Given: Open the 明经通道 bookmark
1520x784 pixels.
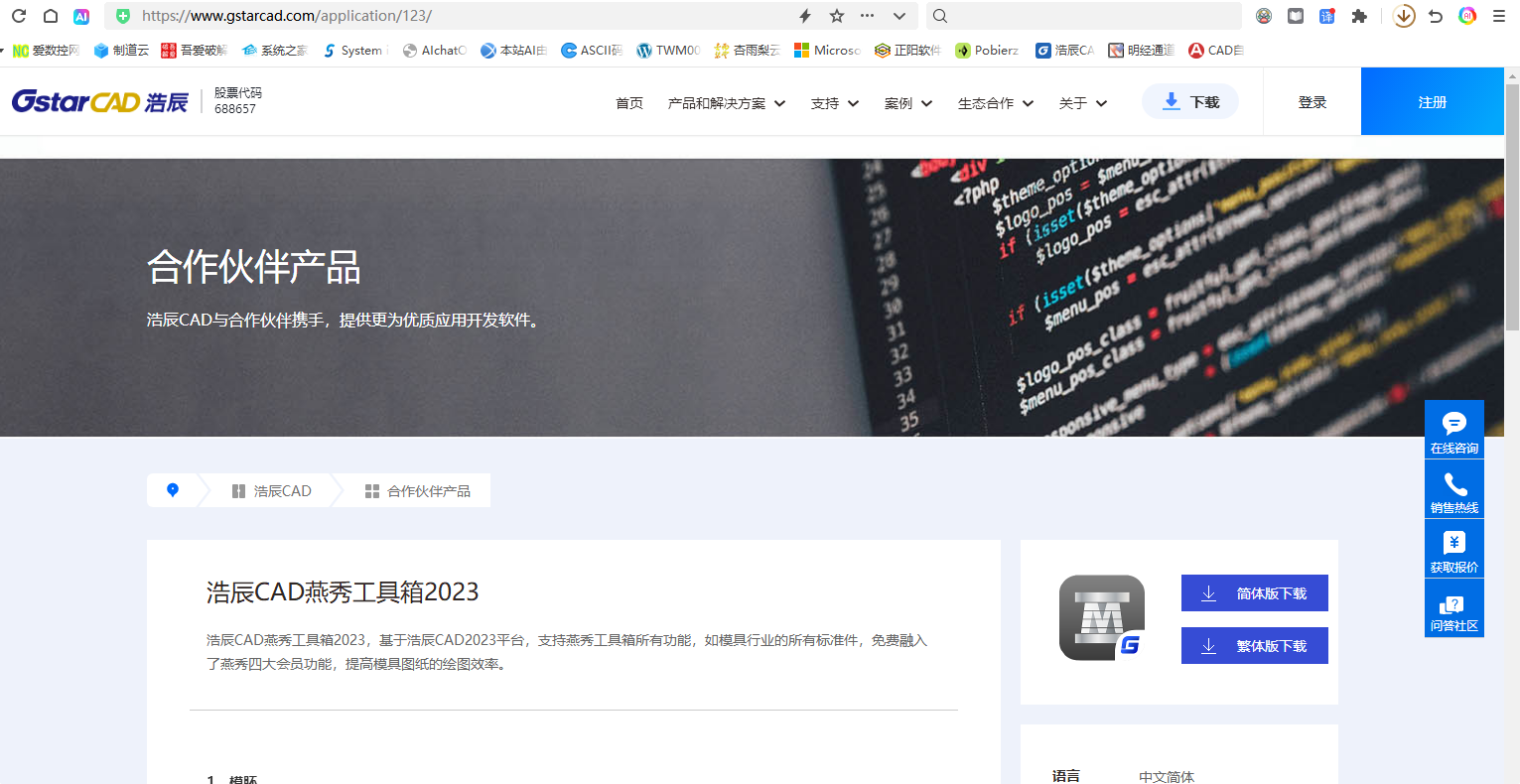Looking at the screenshot, I should (1142, 51).
